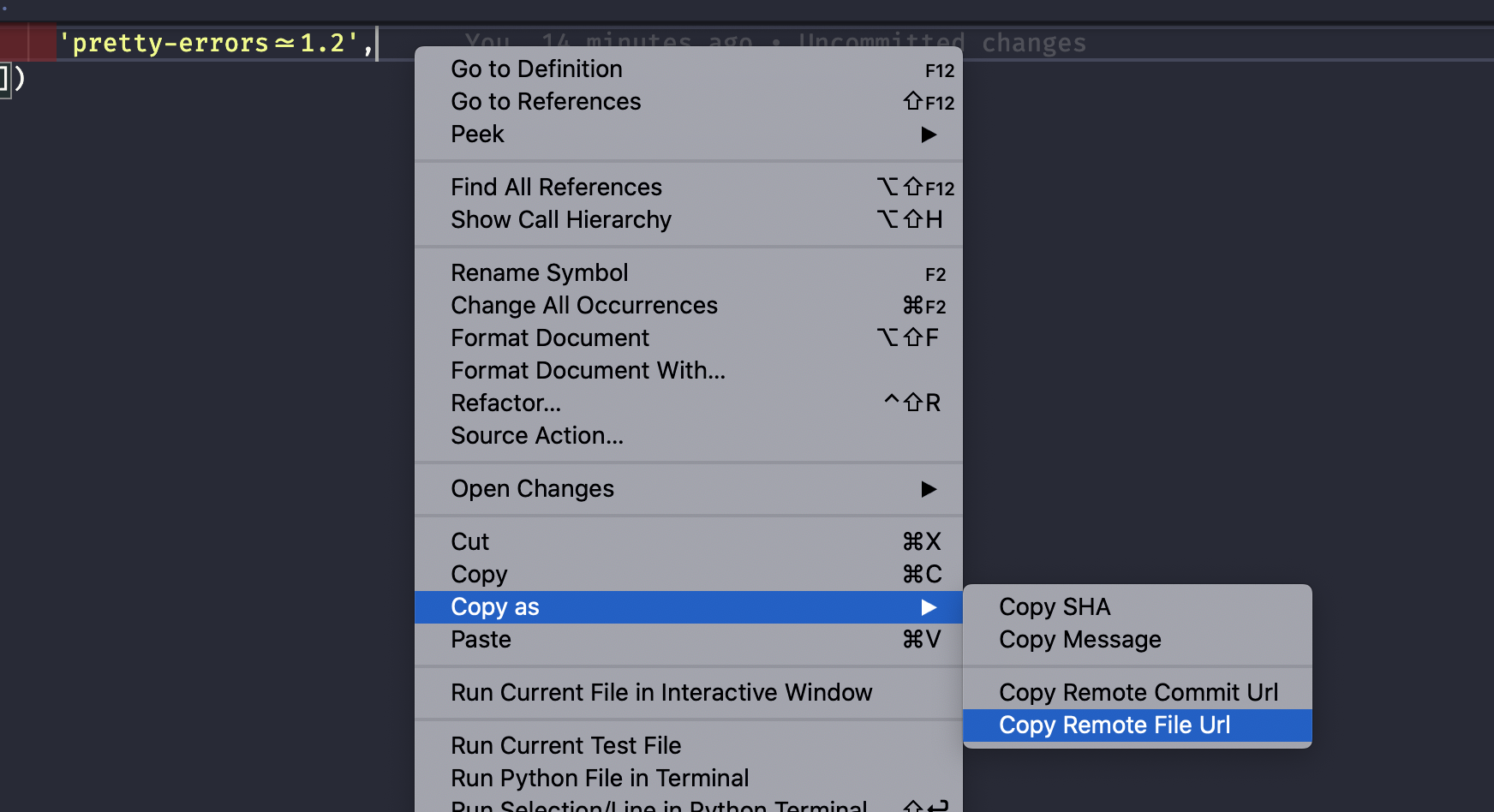Select Go to References
This screenshot has width=1494, height=812.
546,102
